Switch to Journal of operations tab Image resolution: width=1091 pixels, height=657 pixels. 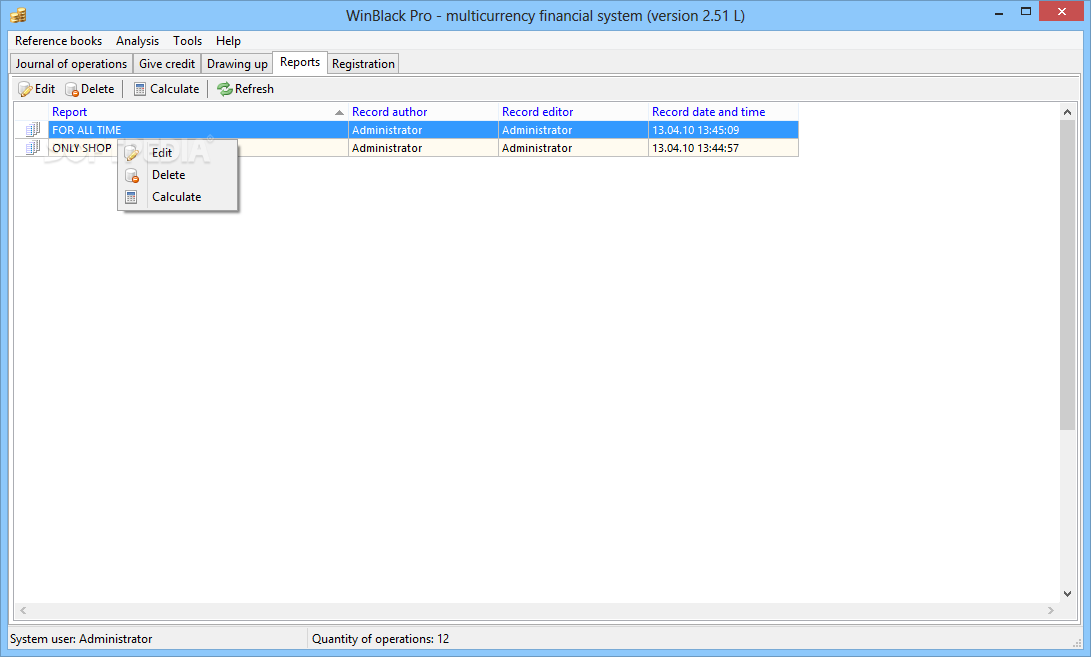(72, 63)
